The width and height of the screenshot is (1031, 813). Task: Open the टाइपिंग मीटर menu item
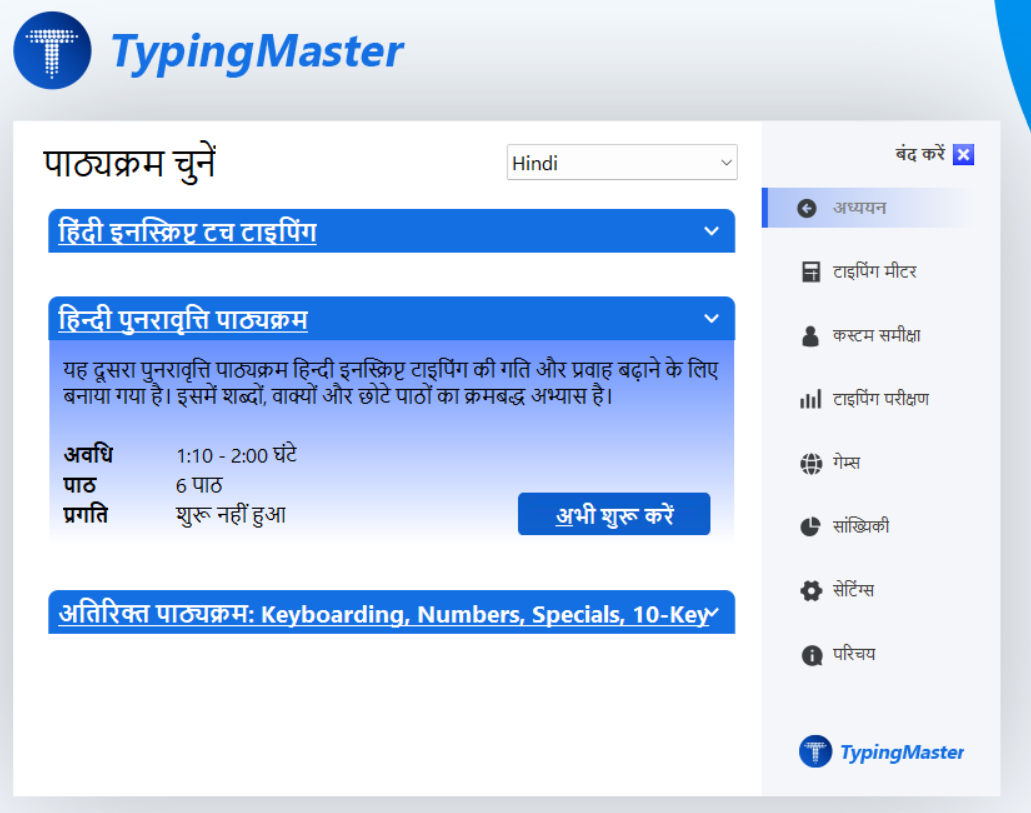pos(874,272)
